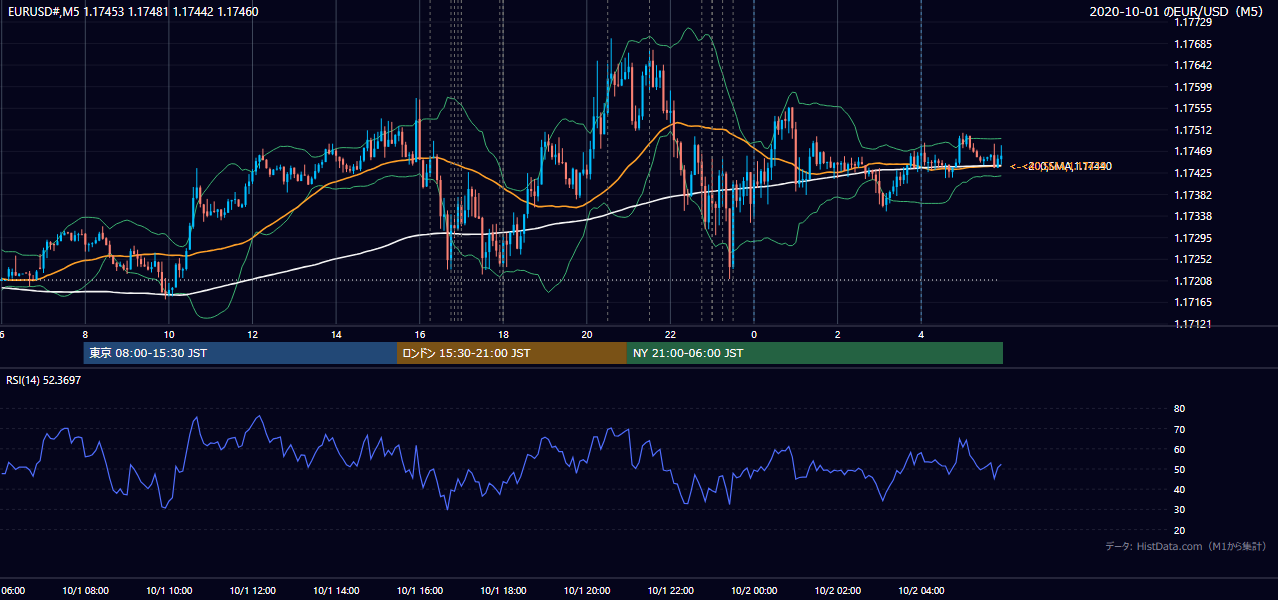Click the 10/1 20:00 bottom time label

coord(587,591)
